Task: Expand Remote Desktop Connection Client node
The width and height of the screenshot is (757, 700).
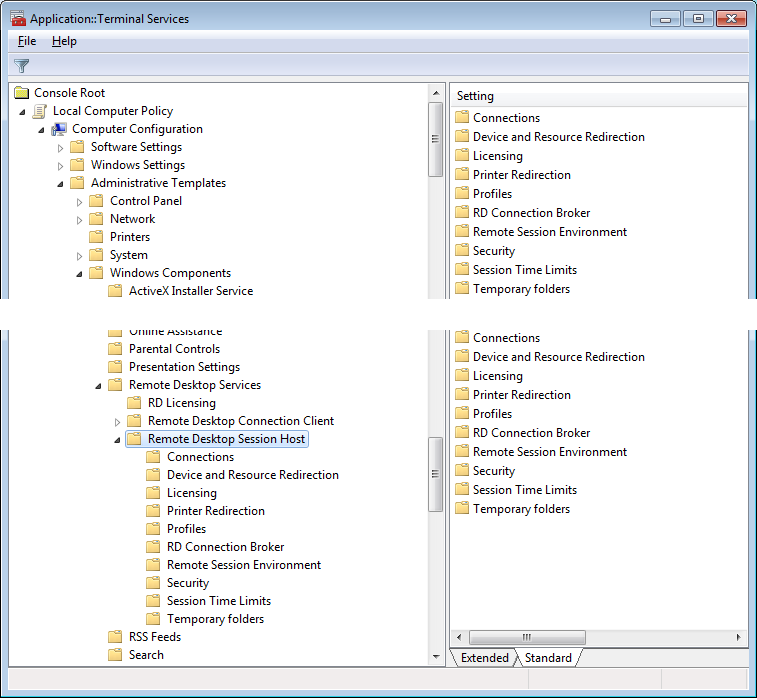Action: pyautogui.click(x=118, y=422)
